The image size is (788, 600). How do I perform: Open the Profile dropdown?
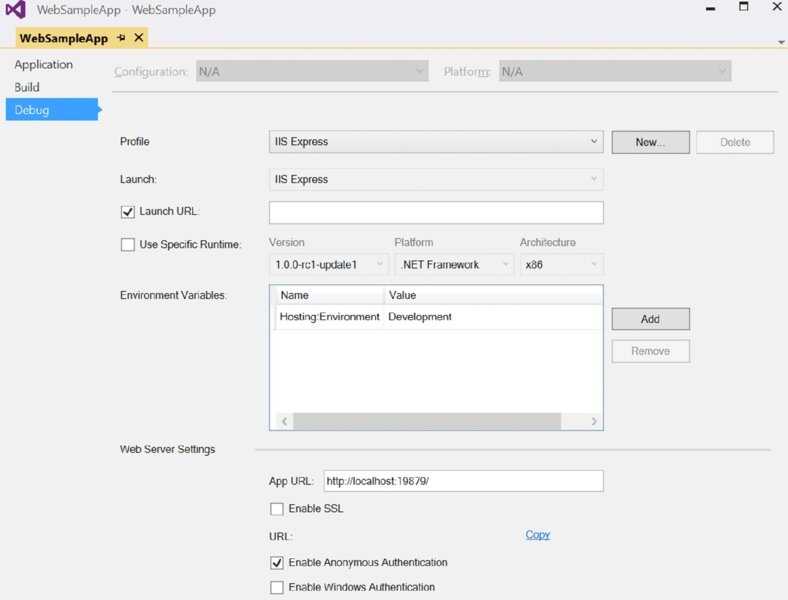pyautogui.click(x=436, y=142)
